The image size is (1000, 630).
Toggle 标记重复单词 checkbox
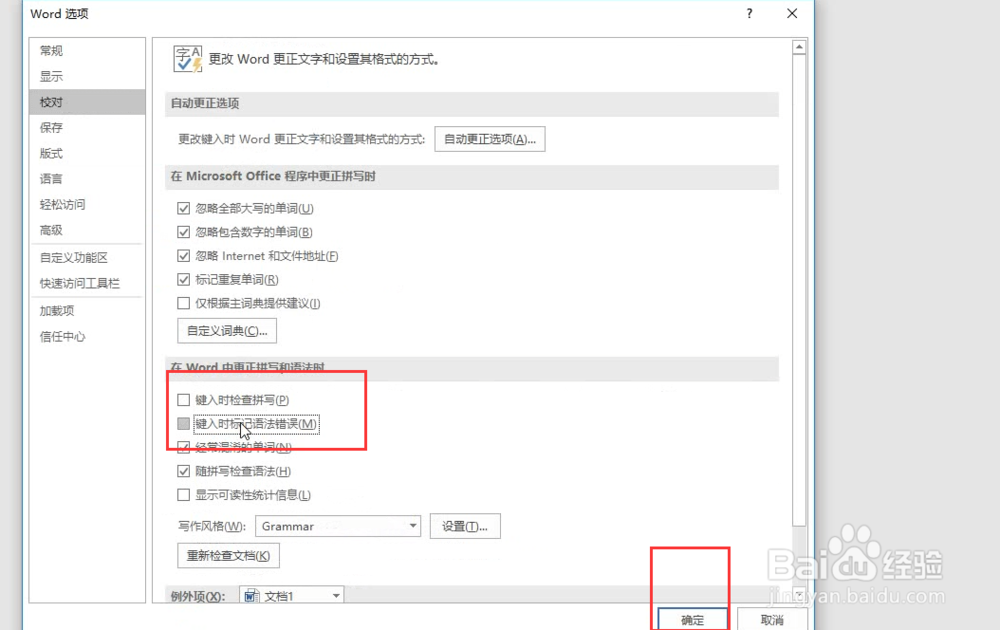point(184,279)
